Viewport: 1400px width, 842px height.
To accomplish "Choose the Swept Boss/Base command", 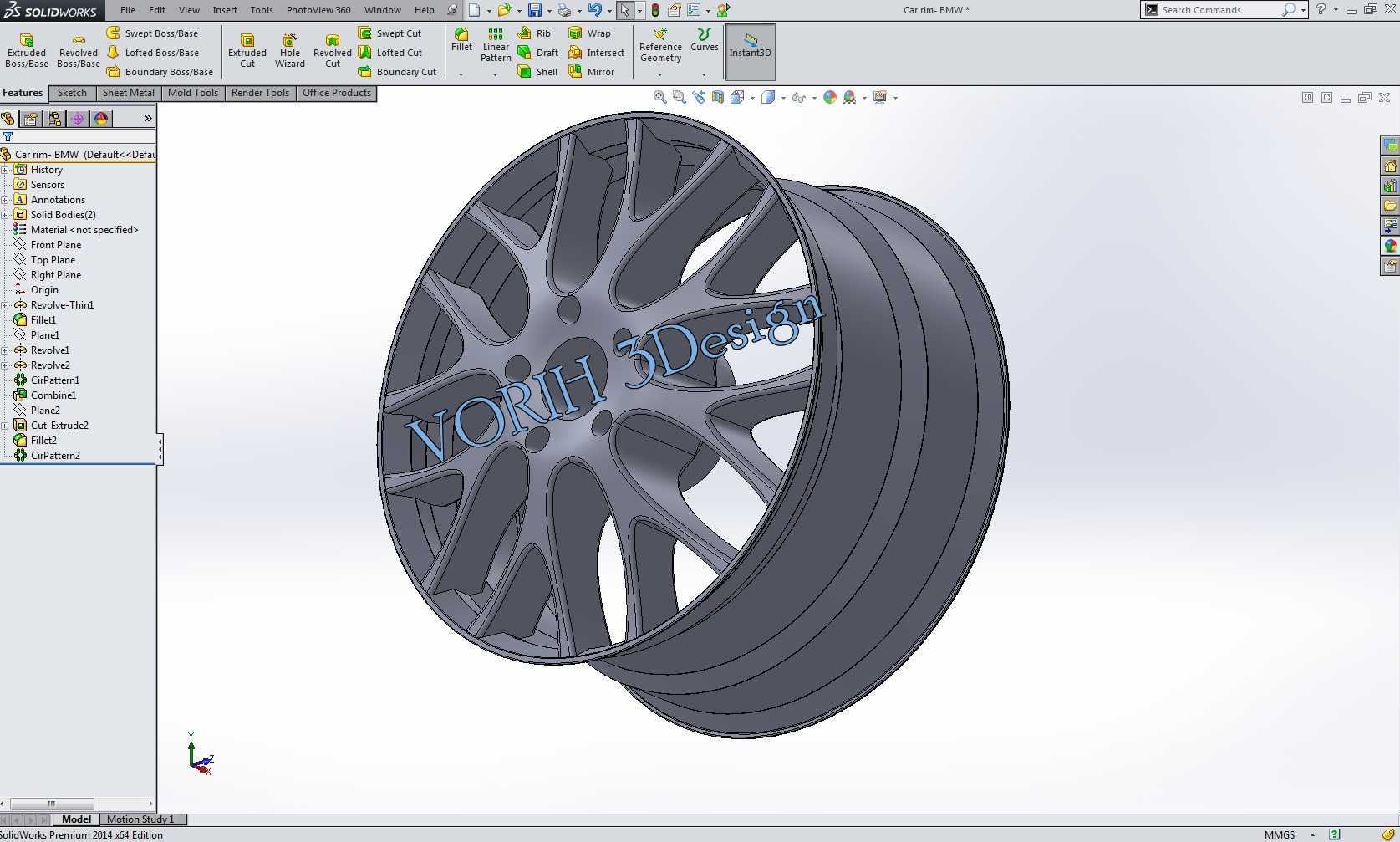I will [x=152, y=33].
